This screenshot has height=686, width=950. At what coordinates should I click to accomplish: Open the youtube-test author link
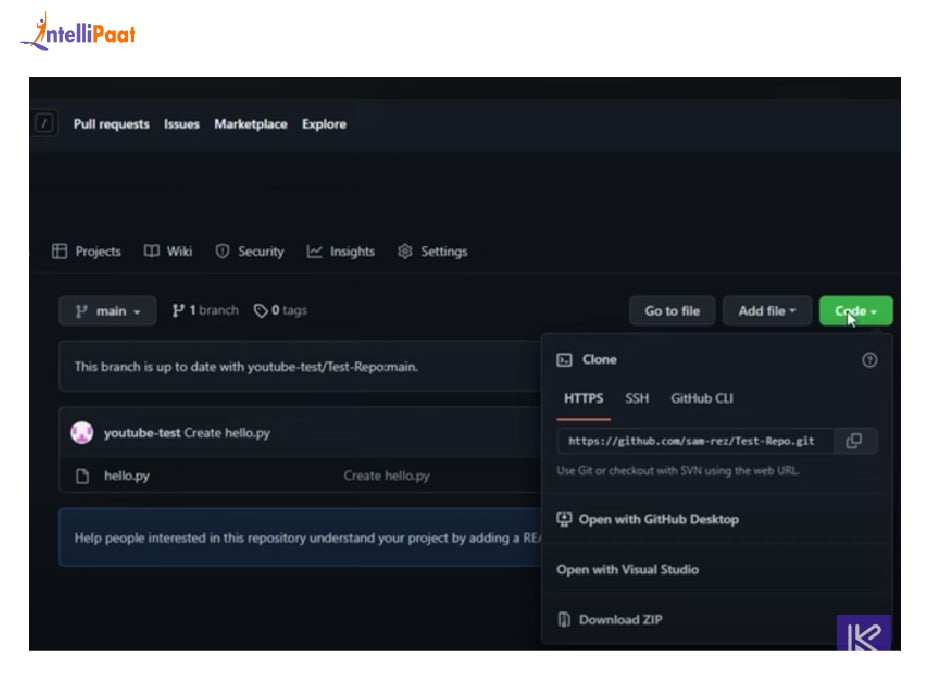142,433
